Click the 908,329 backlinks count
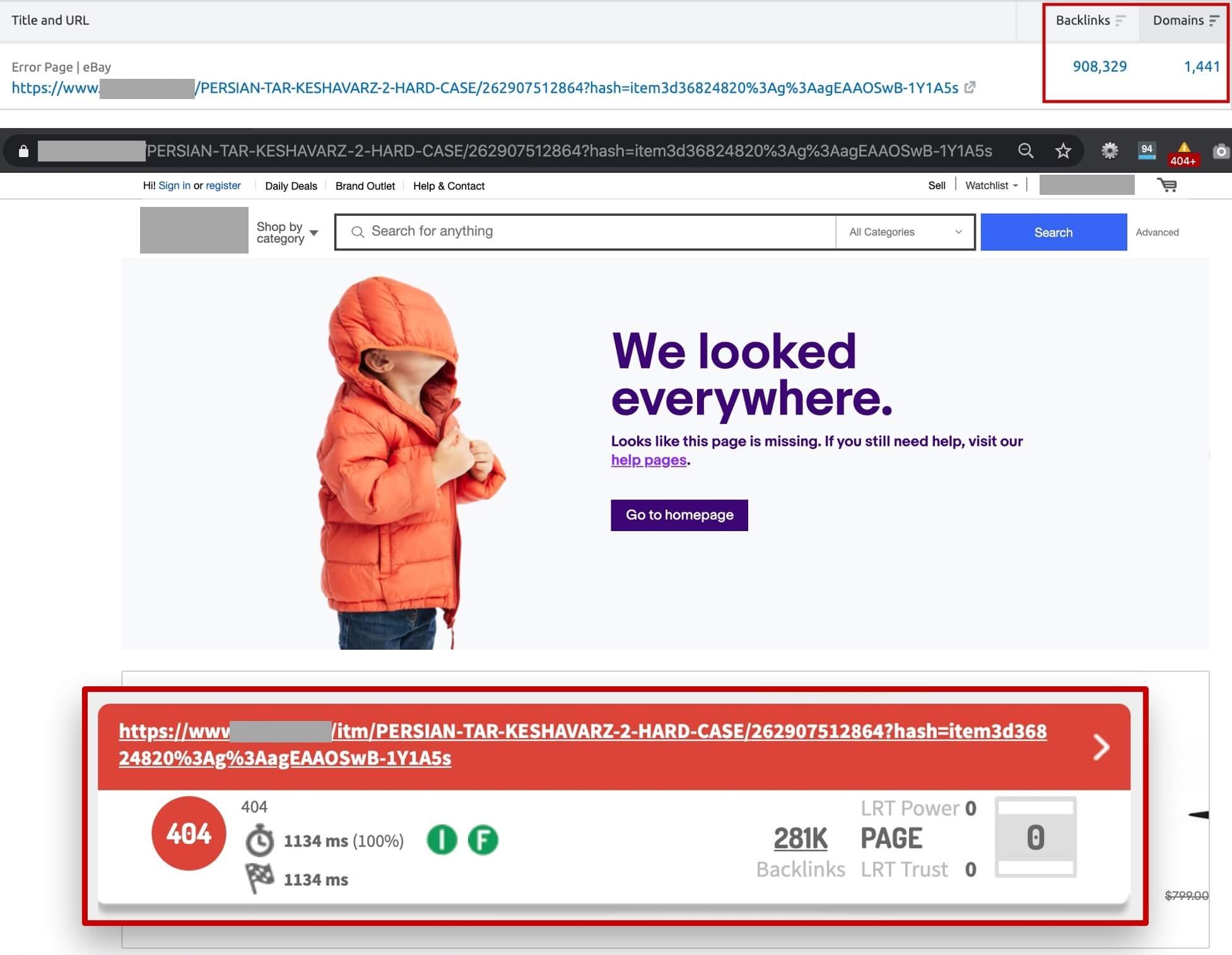 (x=1098, y=66)
